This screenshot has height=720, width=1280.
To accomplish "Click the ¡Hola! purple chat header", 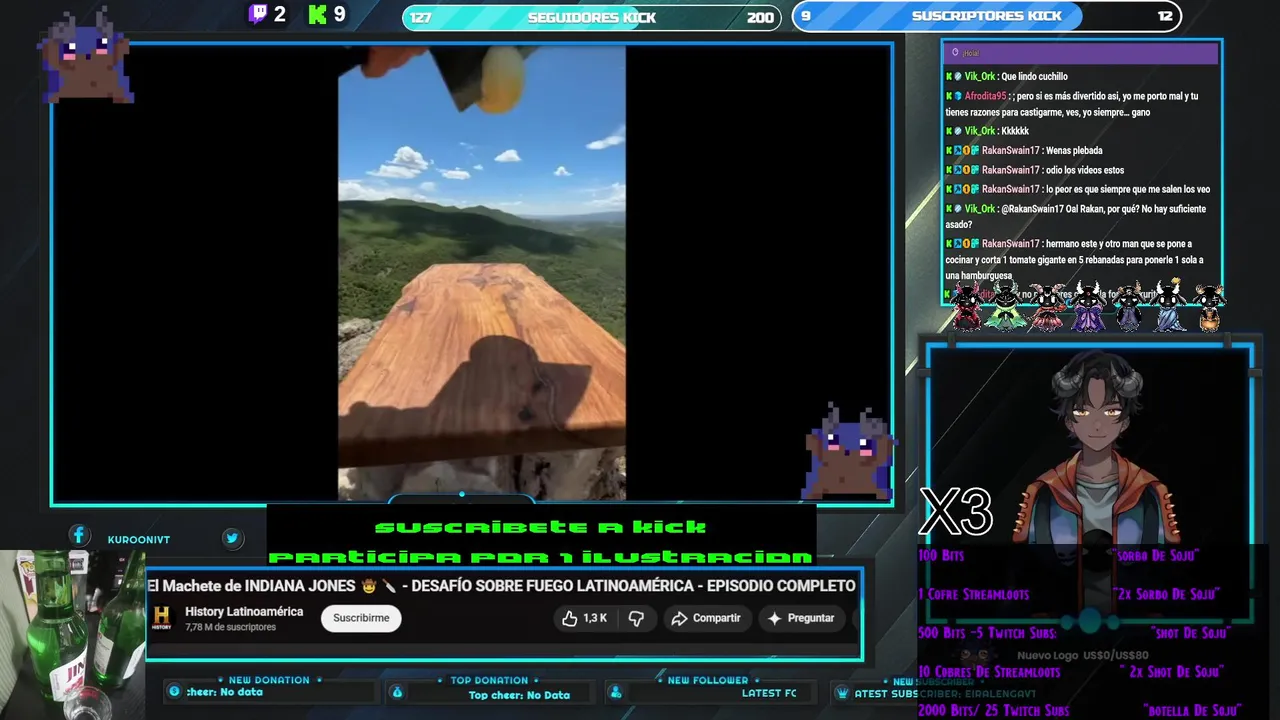I will click(x=1080, y=53).
